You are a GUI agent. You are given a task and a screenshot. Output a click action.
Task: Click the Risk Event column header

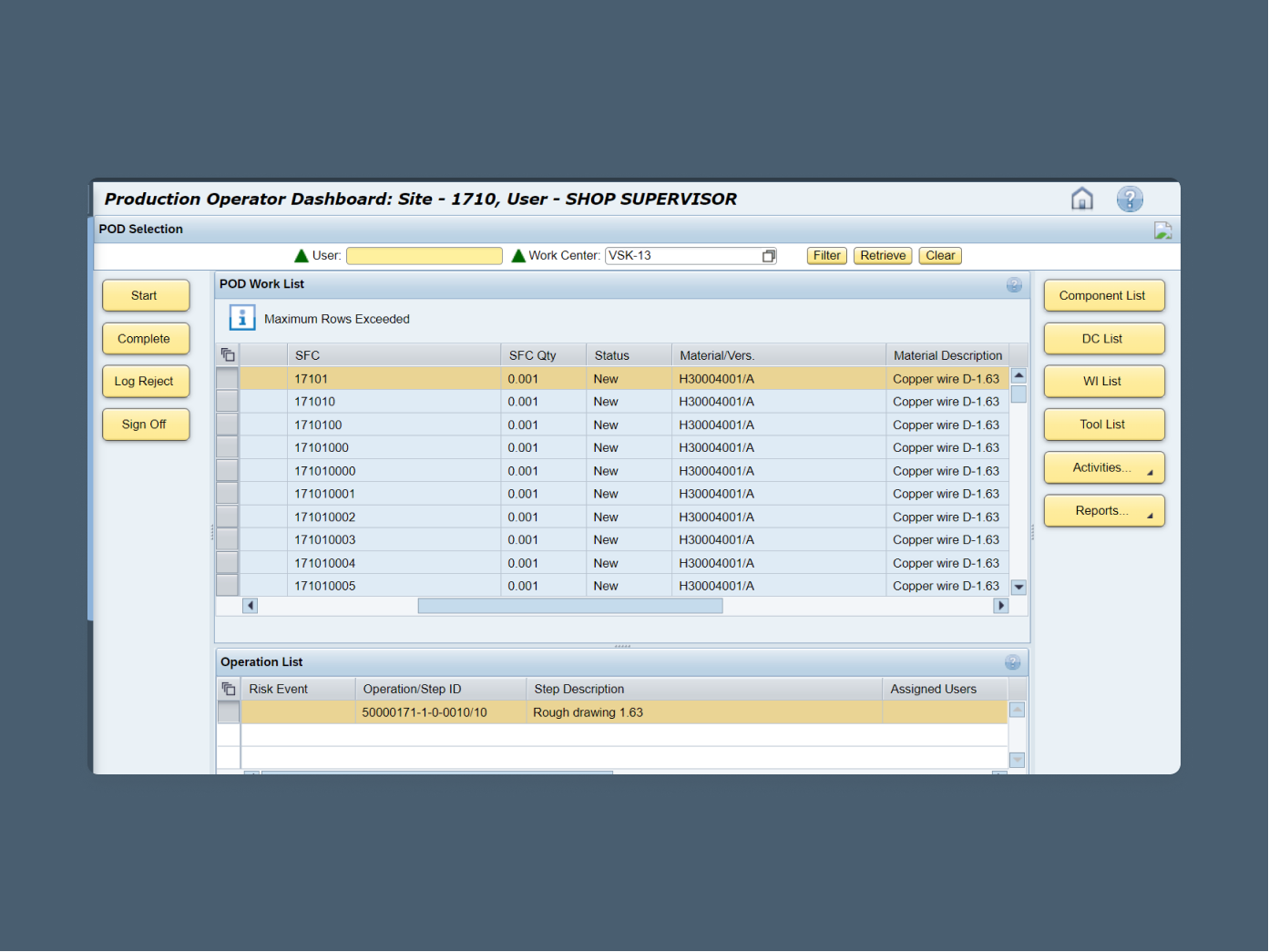click(x=298, y=689)
